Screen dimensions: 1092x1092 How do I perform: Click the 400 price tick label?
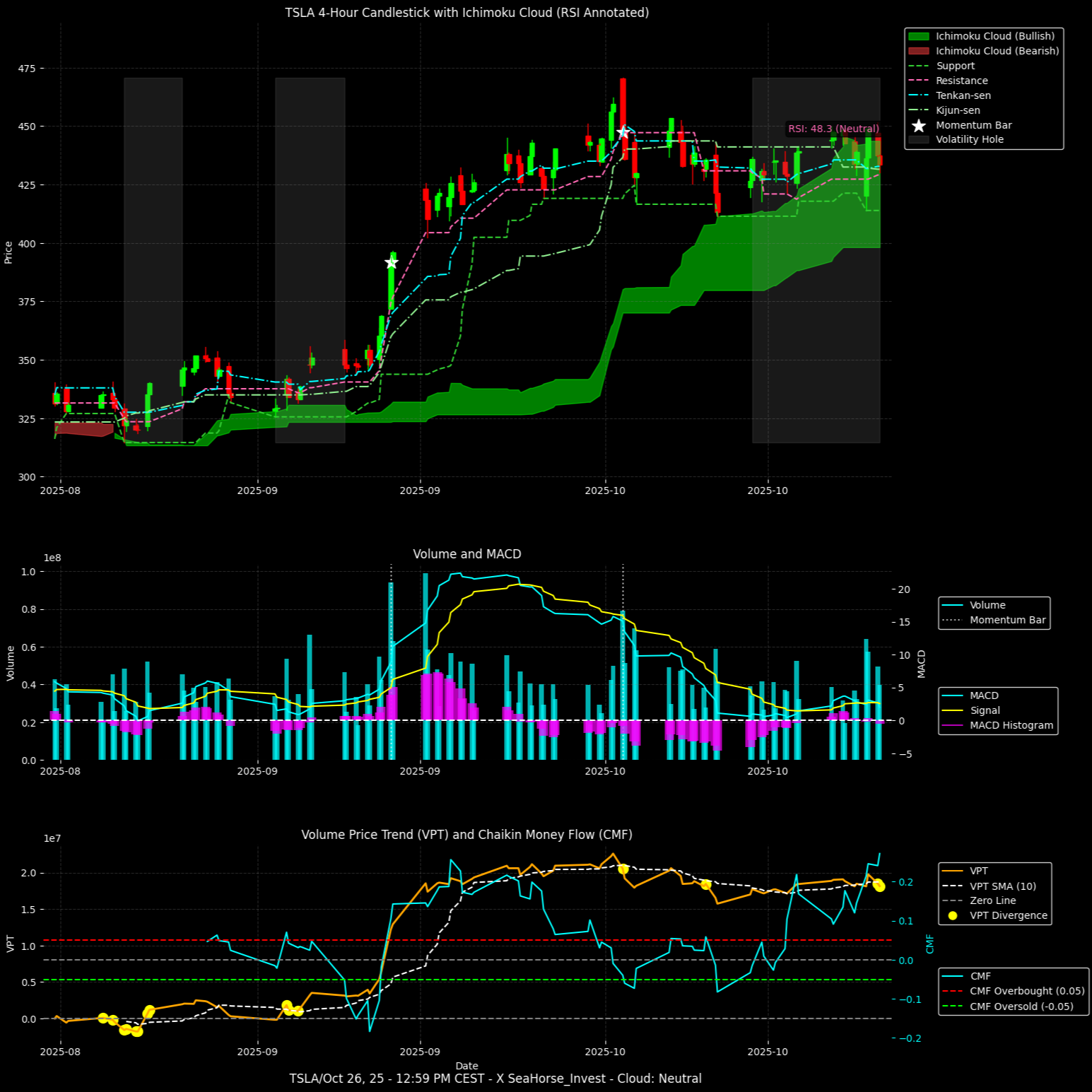[27, 244]
